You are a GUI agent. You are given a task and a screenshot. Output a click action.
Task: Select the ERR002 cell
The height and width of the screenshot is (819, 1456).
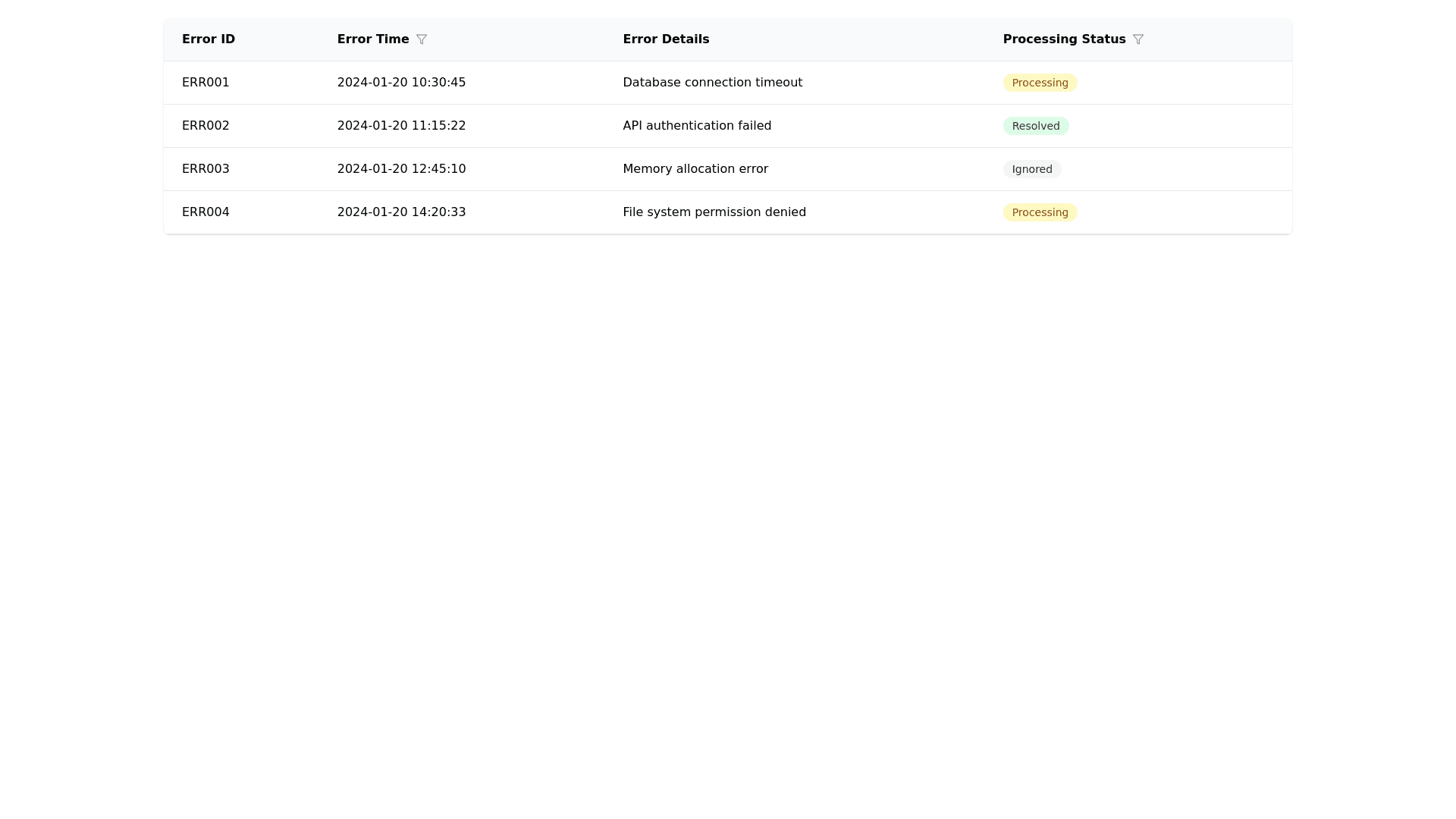click(x=206, y=126)
